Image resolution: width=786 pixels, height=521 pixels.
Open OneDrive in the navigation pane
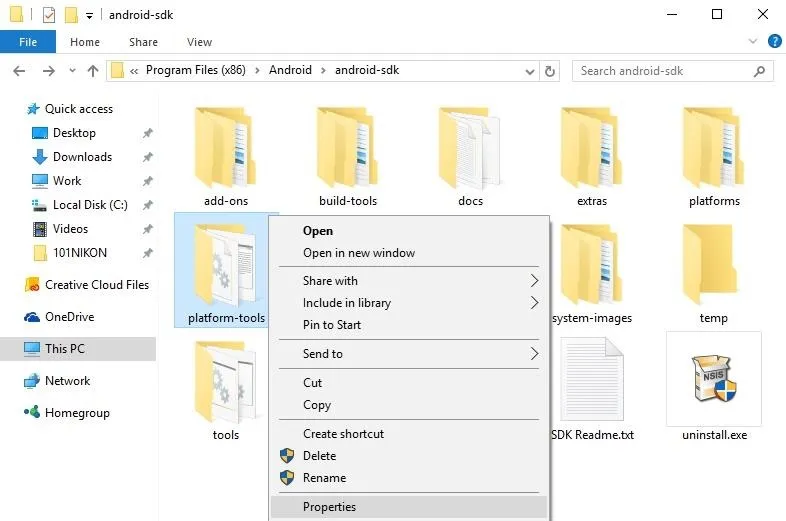pyautogui.click(x=59, y=317)
